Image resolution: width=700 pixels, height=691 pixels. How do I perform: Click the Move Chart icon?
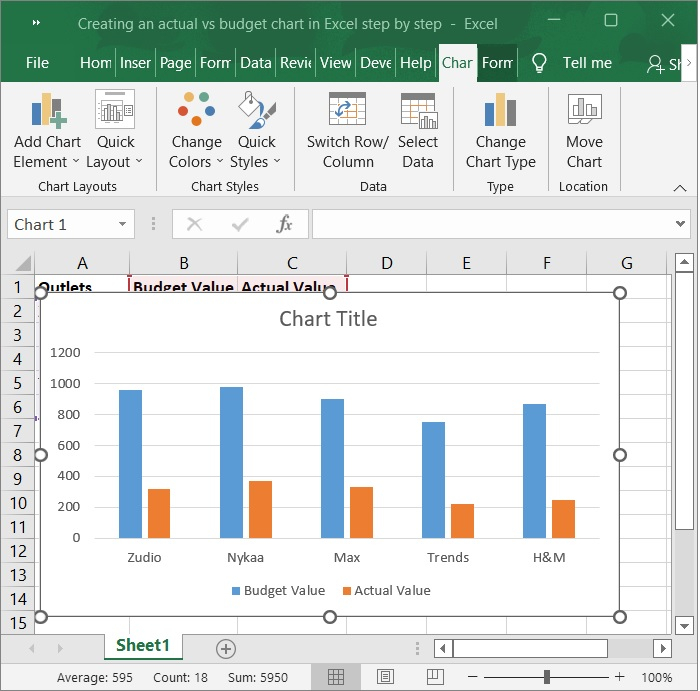(584, 110)
